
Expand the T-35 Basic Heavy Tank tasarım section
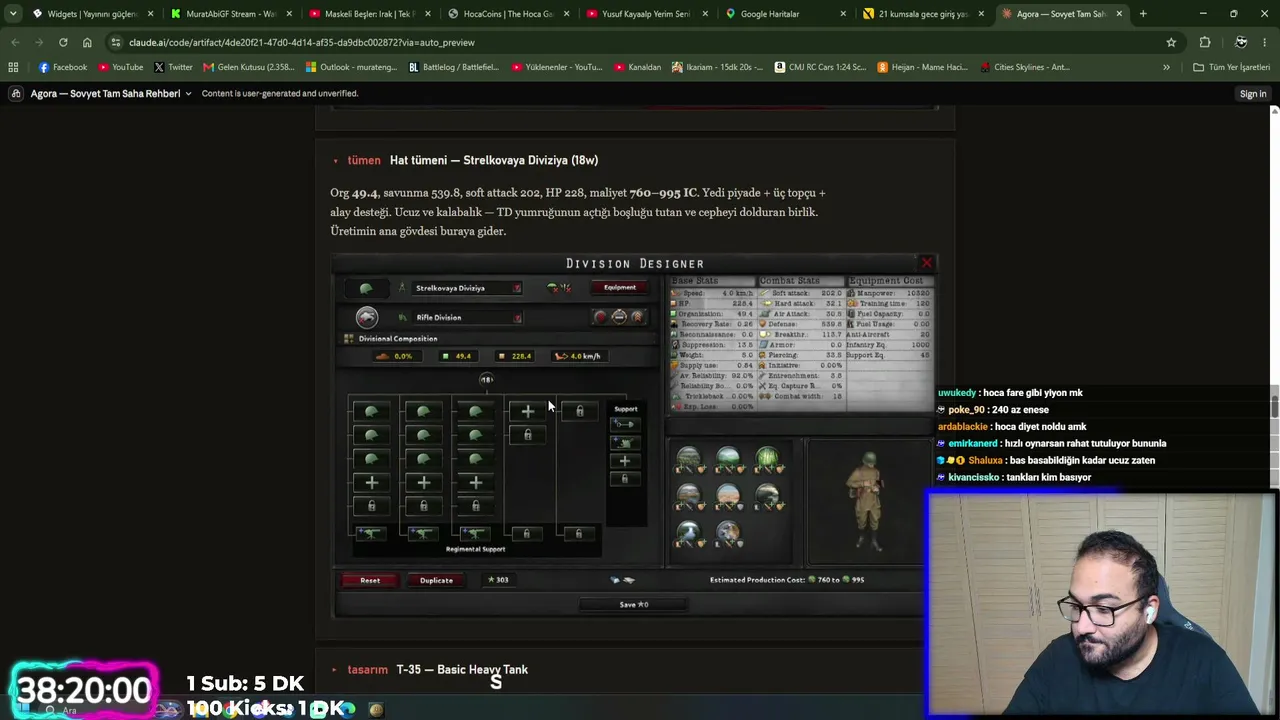336,670
